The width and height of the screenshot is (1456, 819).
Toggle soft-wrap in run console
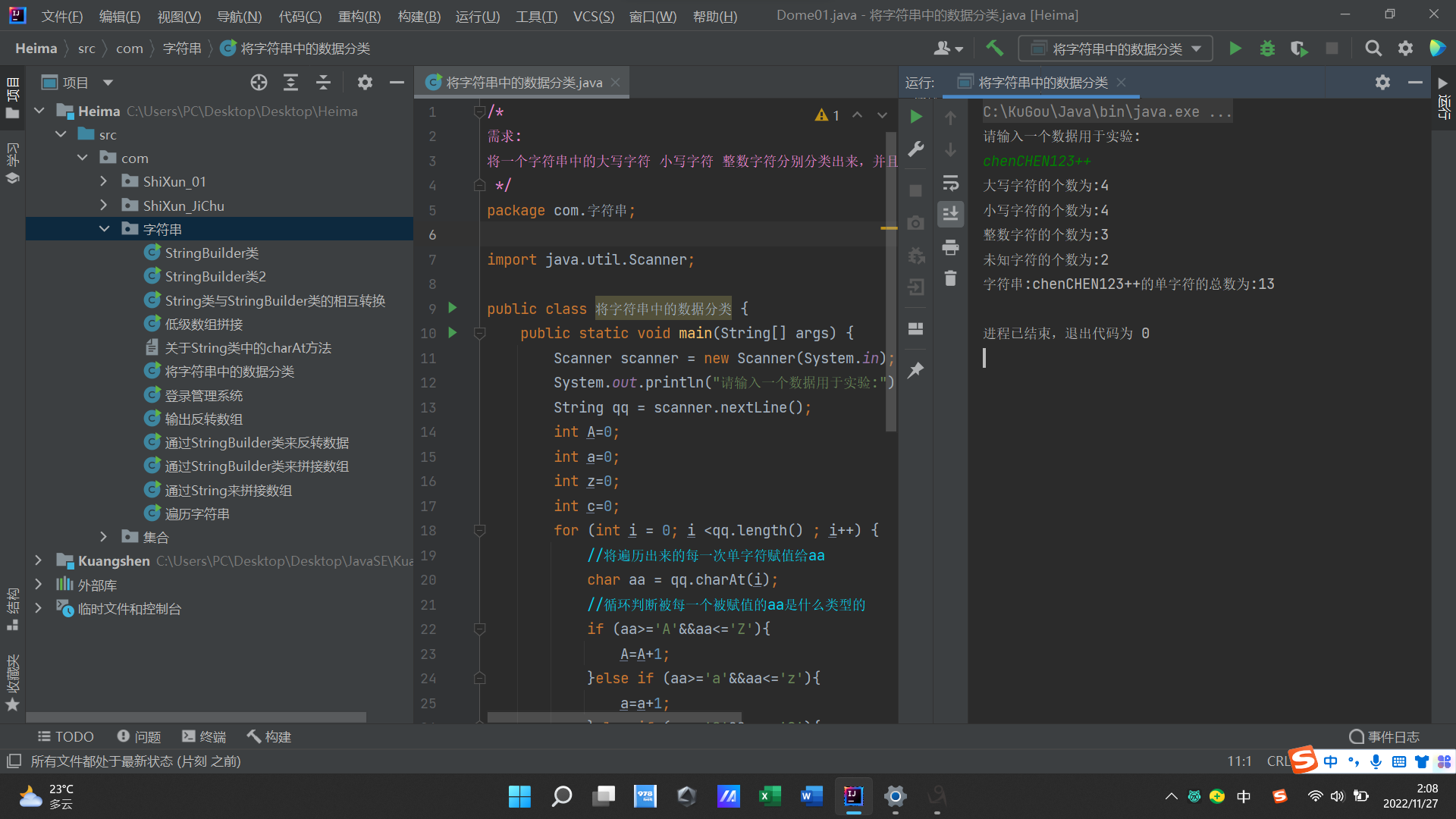950,183
